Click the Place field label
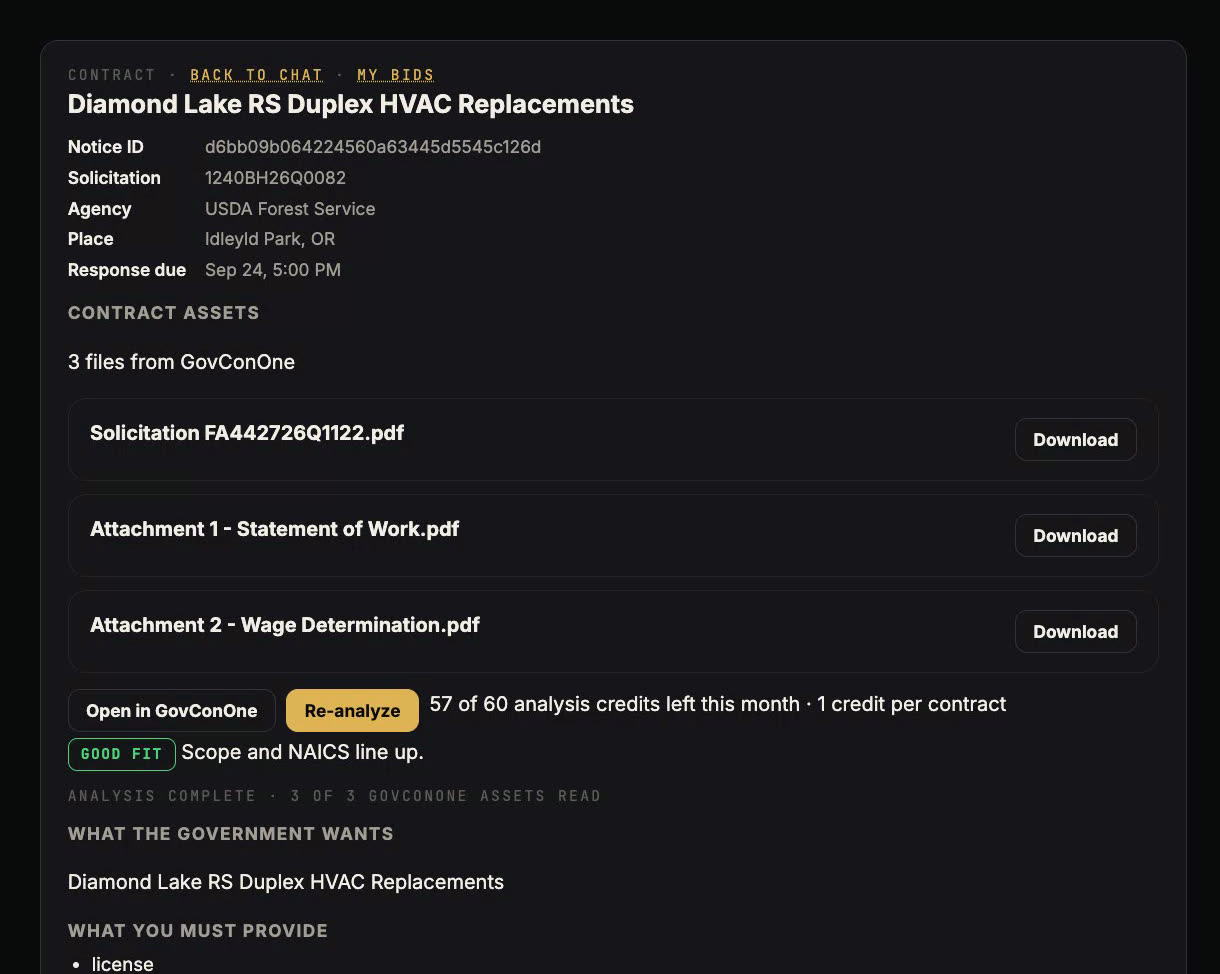Screen dimensions: 1220x974 coord(91,239)
